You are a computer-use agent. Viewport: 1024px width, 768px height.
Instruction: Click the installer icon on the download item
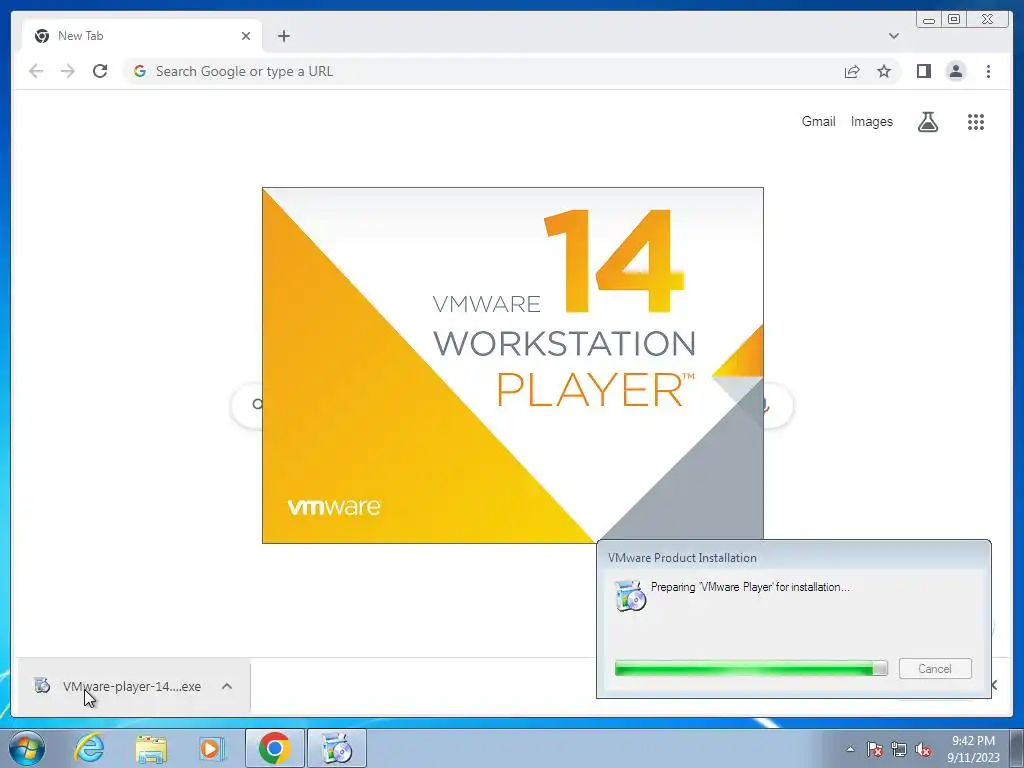pyautogui.click(x=42, y=686)
